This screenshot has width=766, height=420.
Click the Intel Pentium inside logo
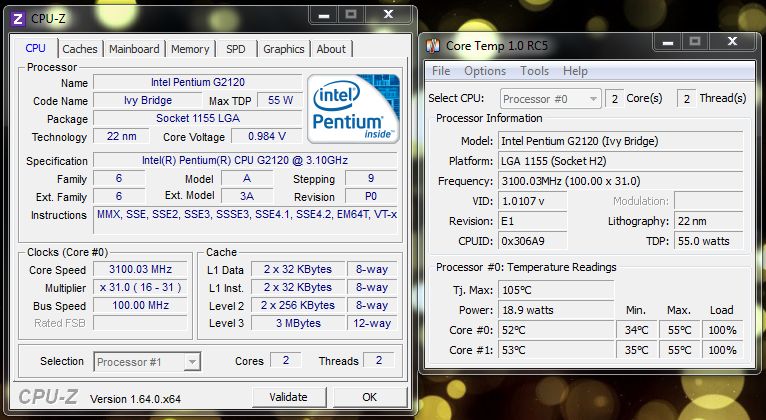[x=354, y=109]
